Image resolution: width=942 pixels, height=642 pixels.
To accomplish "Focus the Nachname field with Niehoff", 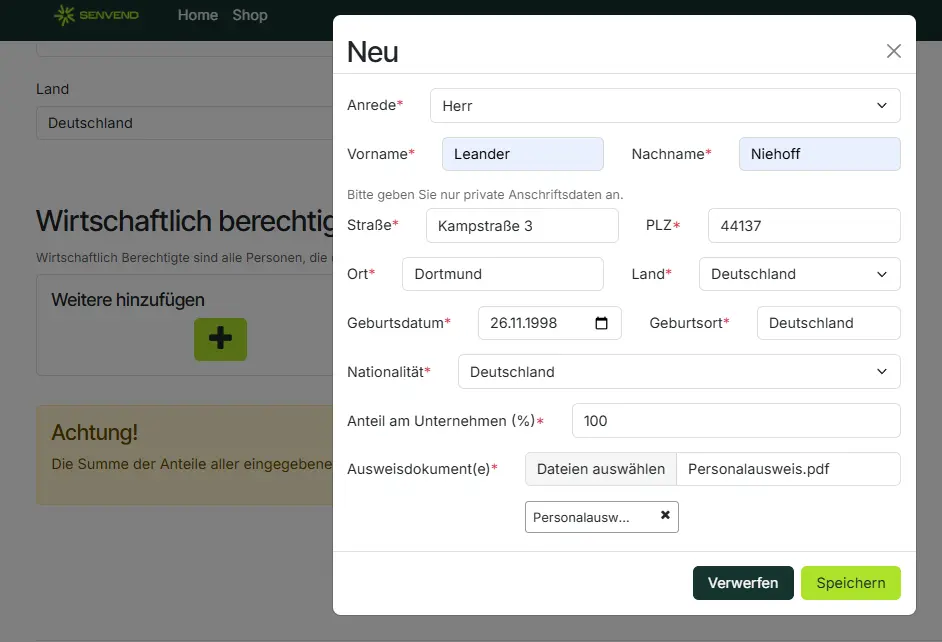I will (819, 154).
